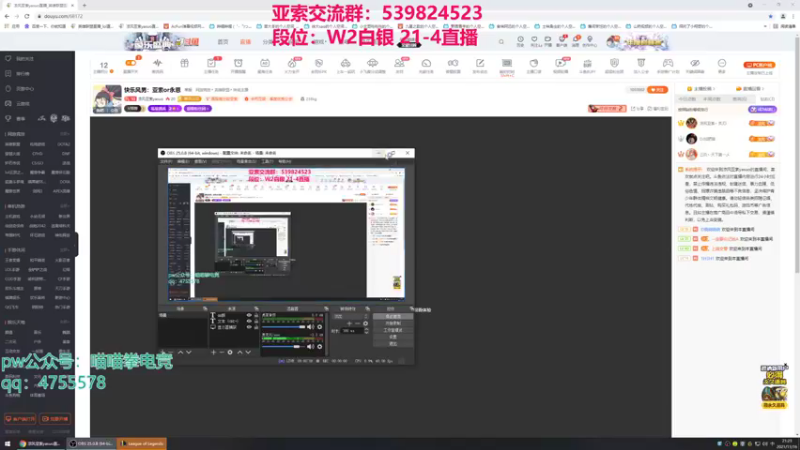Click the stop streaming button in OBS controls
800x450 pixels.
(x=393, y=316)
